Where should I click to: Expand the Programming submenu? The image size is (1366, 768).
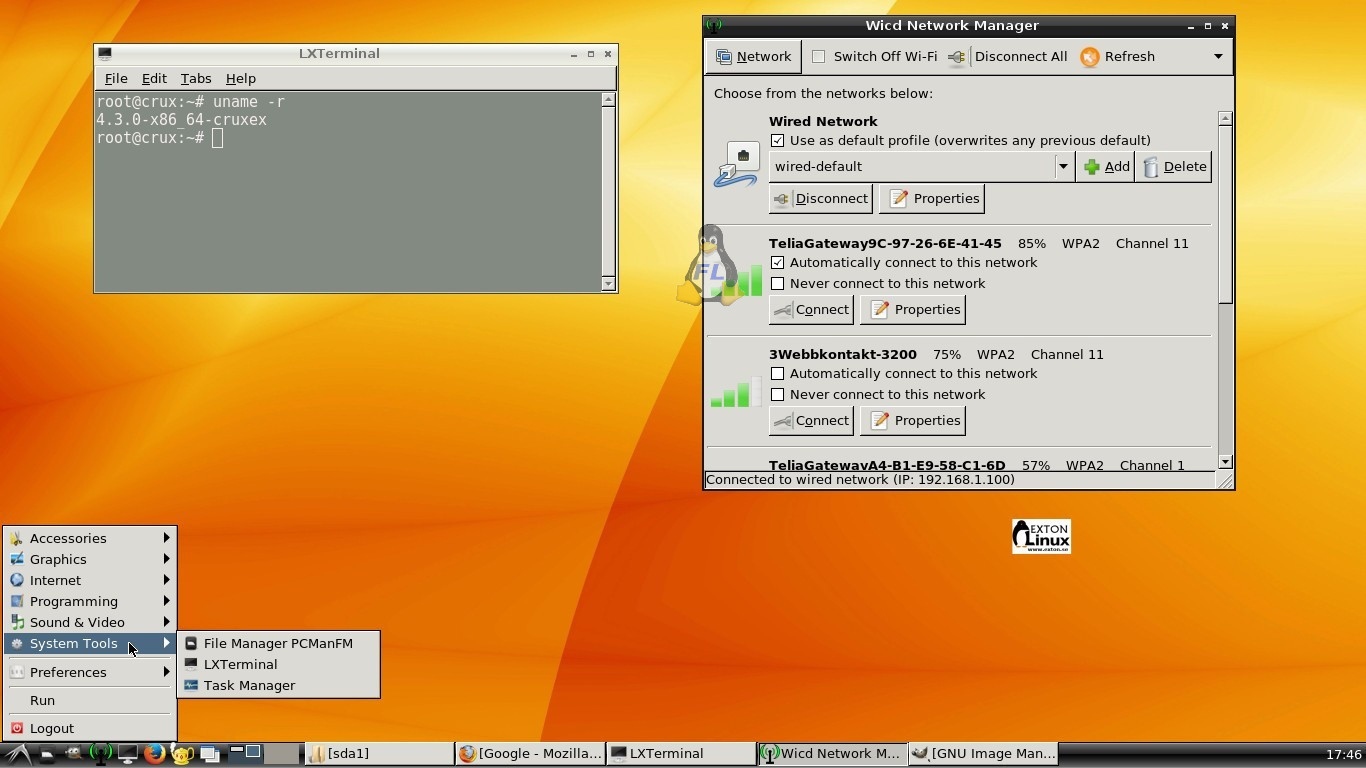coord(90,601)
